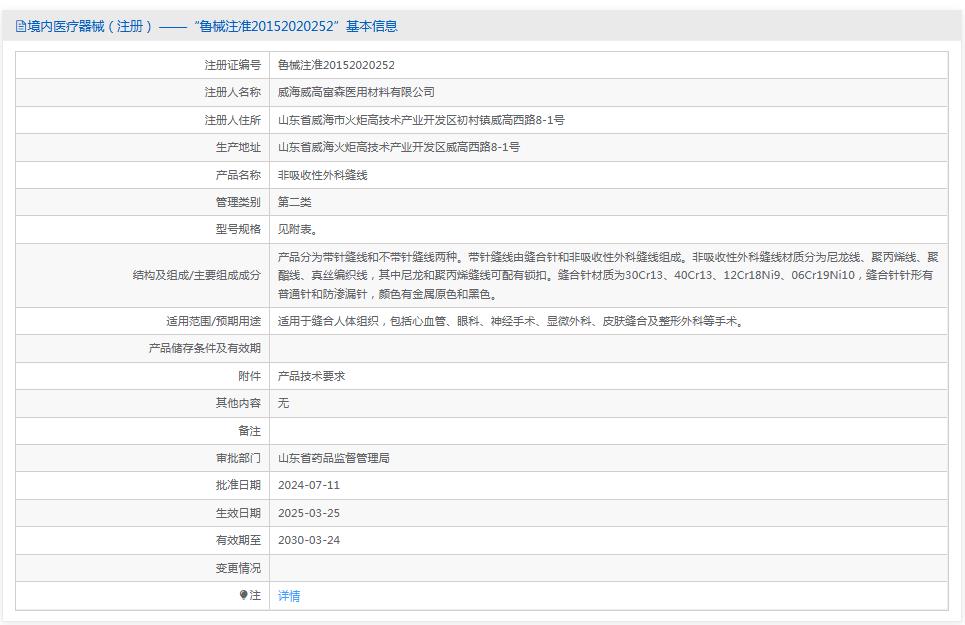Click the 注册人住所 label
The image size is (965, 625).
point(233,120)
